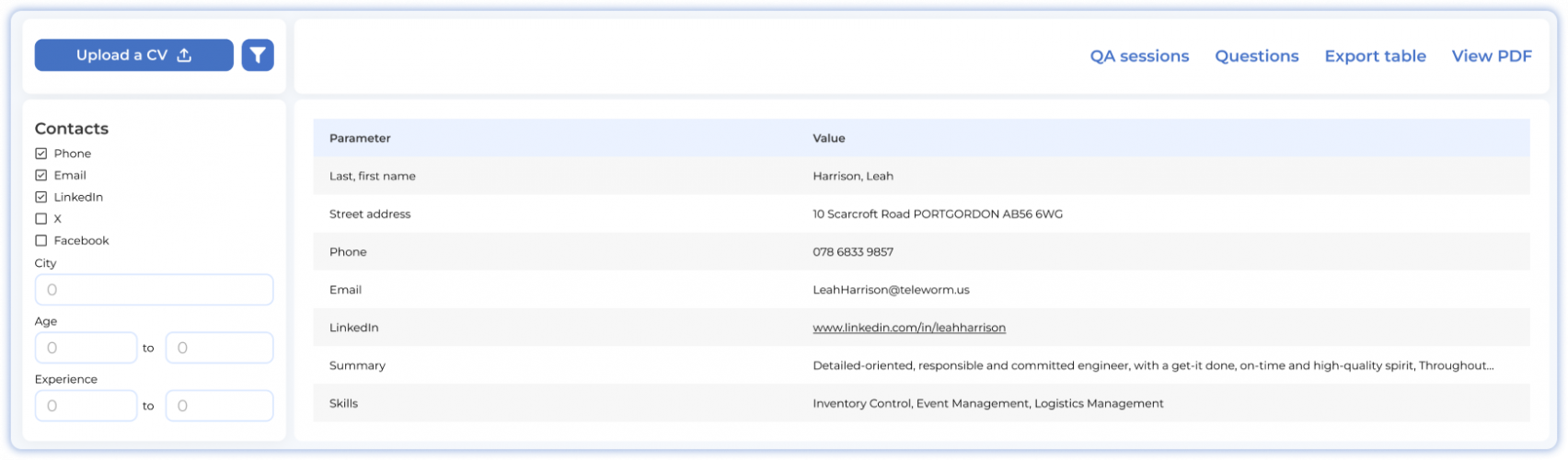The height and width of the screenshot is (460, 1568).
Task: Open the QA sessions link
Action: click(1139, 56)
